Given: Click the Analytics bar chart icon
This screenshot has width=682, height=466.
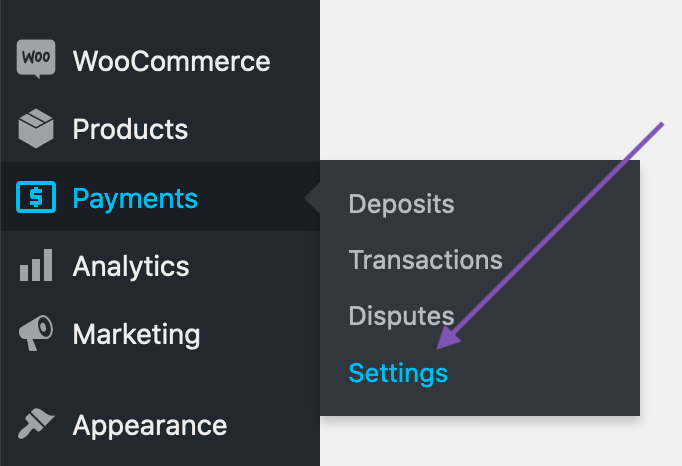Looking at the screenshot, I should click(35, 266).
